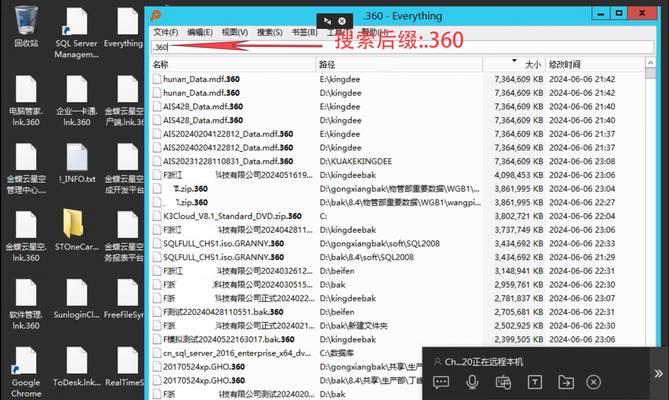This screenshot has width=669, height=400.
Task: End remote session with circled X icon
Action: [x=593, y=382]
